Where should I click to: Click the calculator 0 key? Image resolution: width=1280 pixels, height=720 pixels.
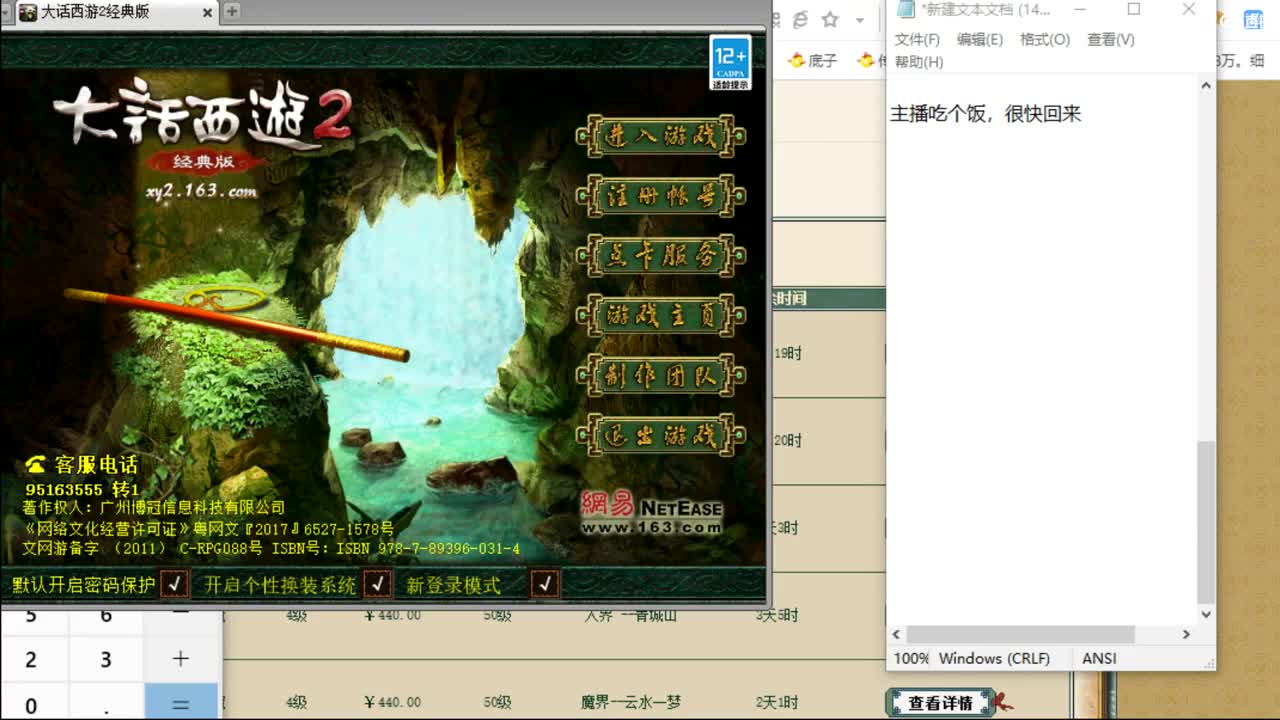31,703
